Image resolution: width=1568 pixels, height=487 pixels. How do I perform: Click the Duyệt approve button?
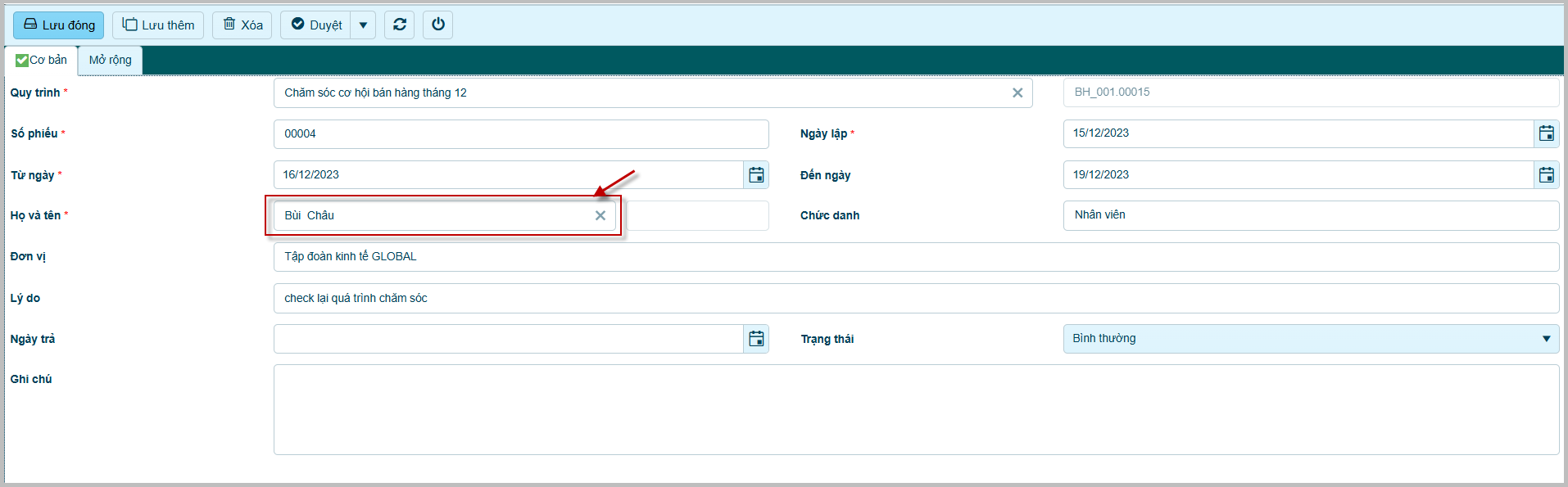pyautogui.click(x=316, y=25)
